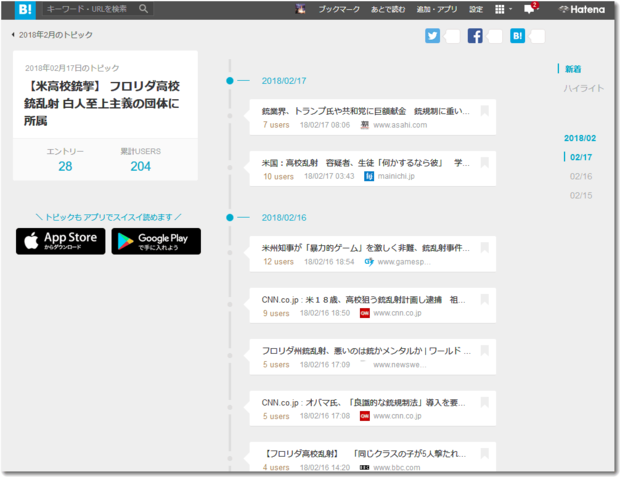View 10 users of mainichi article
This screenshot has height=477, width=620.
(x=278, y=176)
